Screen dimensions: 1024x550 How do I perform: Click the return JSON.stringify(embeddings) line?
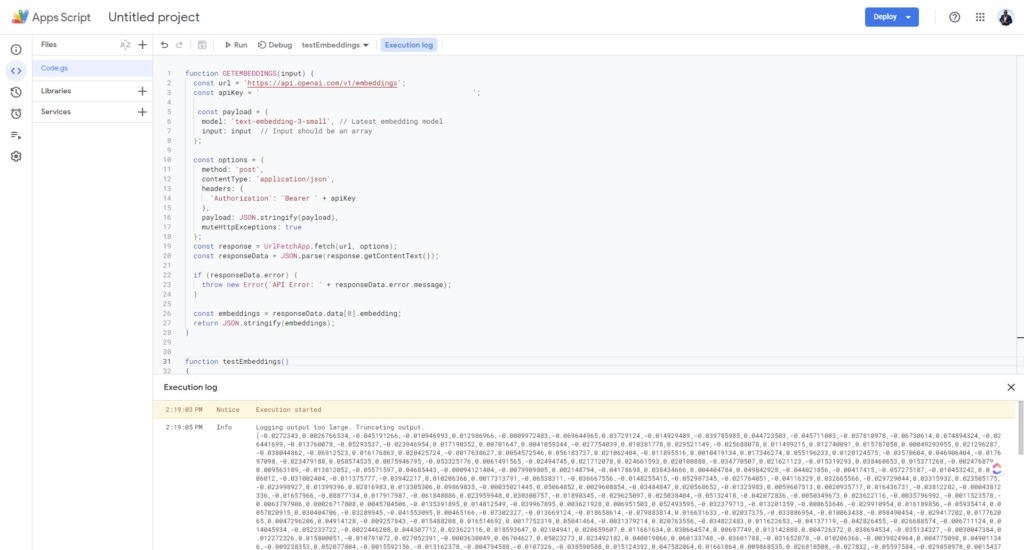pos(264,323)
